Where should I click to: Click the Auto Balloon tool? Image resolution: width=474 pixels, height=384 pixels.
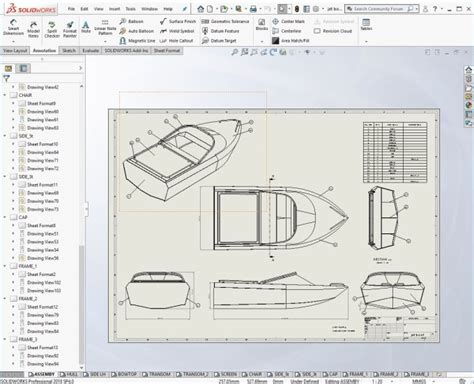(137, 31)
